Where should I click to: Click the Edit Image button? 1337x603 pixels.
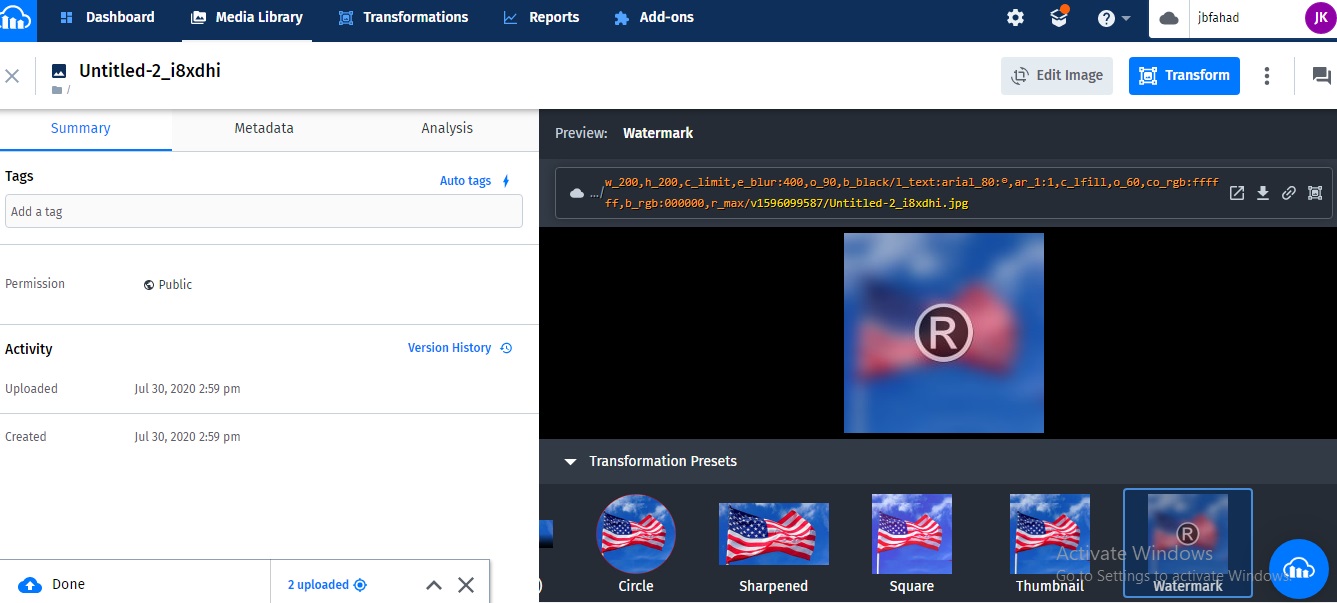tap(1057, 76)
